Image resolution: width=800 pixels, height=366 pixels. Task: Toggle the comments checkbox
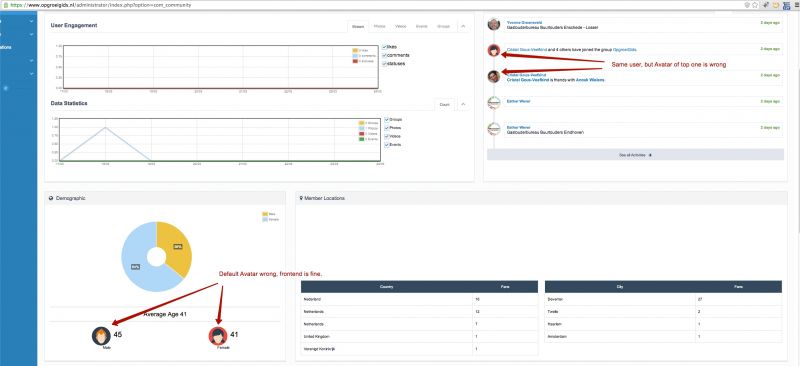385,55
